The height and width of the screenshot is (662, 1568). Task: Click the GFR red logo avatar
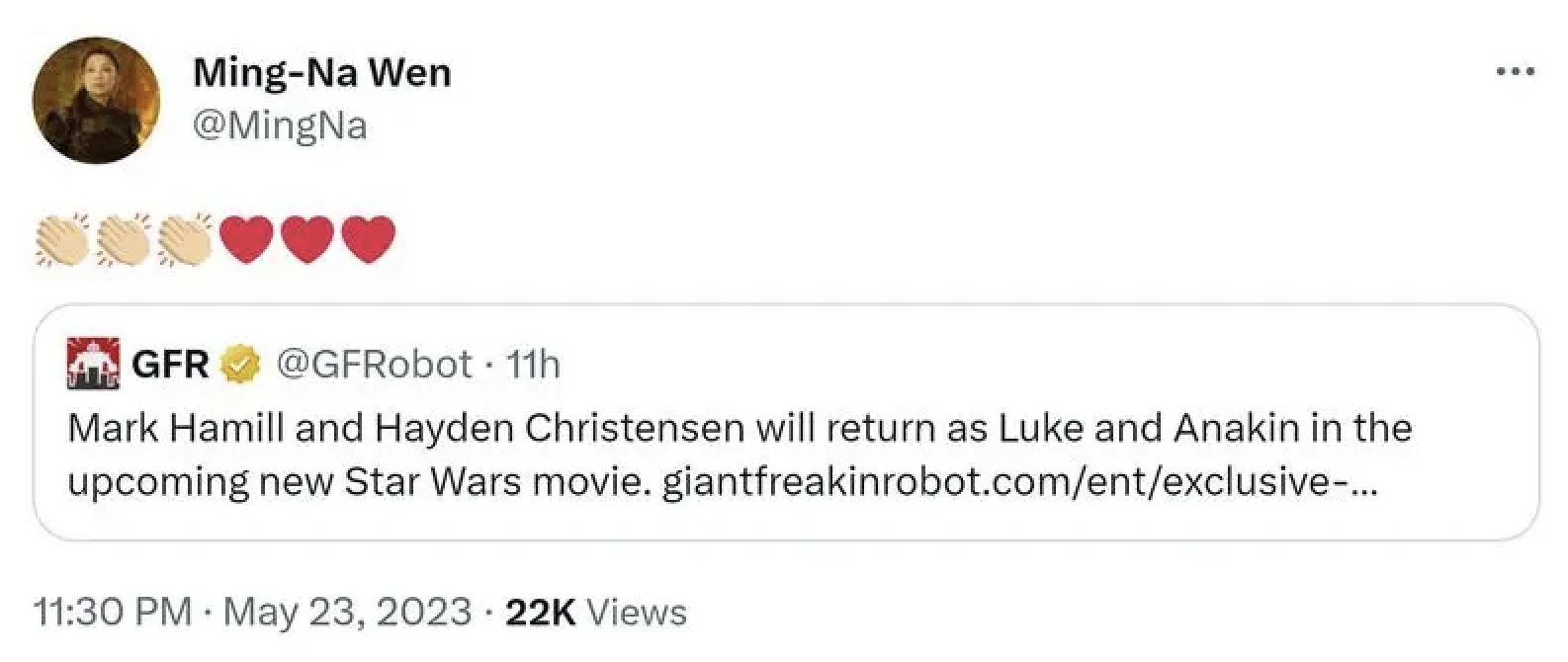(93, 364)
